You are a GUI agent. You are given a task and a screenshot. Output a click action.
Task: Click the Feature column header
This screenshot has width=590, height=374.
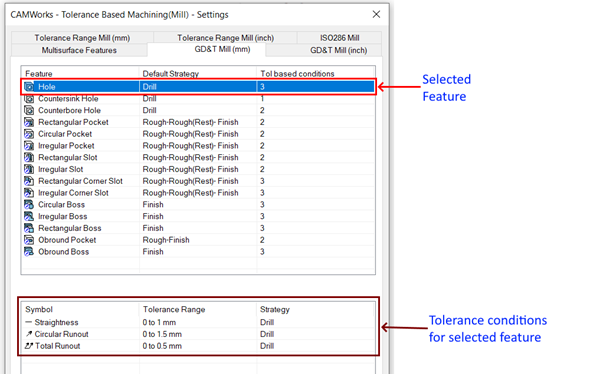80,73
